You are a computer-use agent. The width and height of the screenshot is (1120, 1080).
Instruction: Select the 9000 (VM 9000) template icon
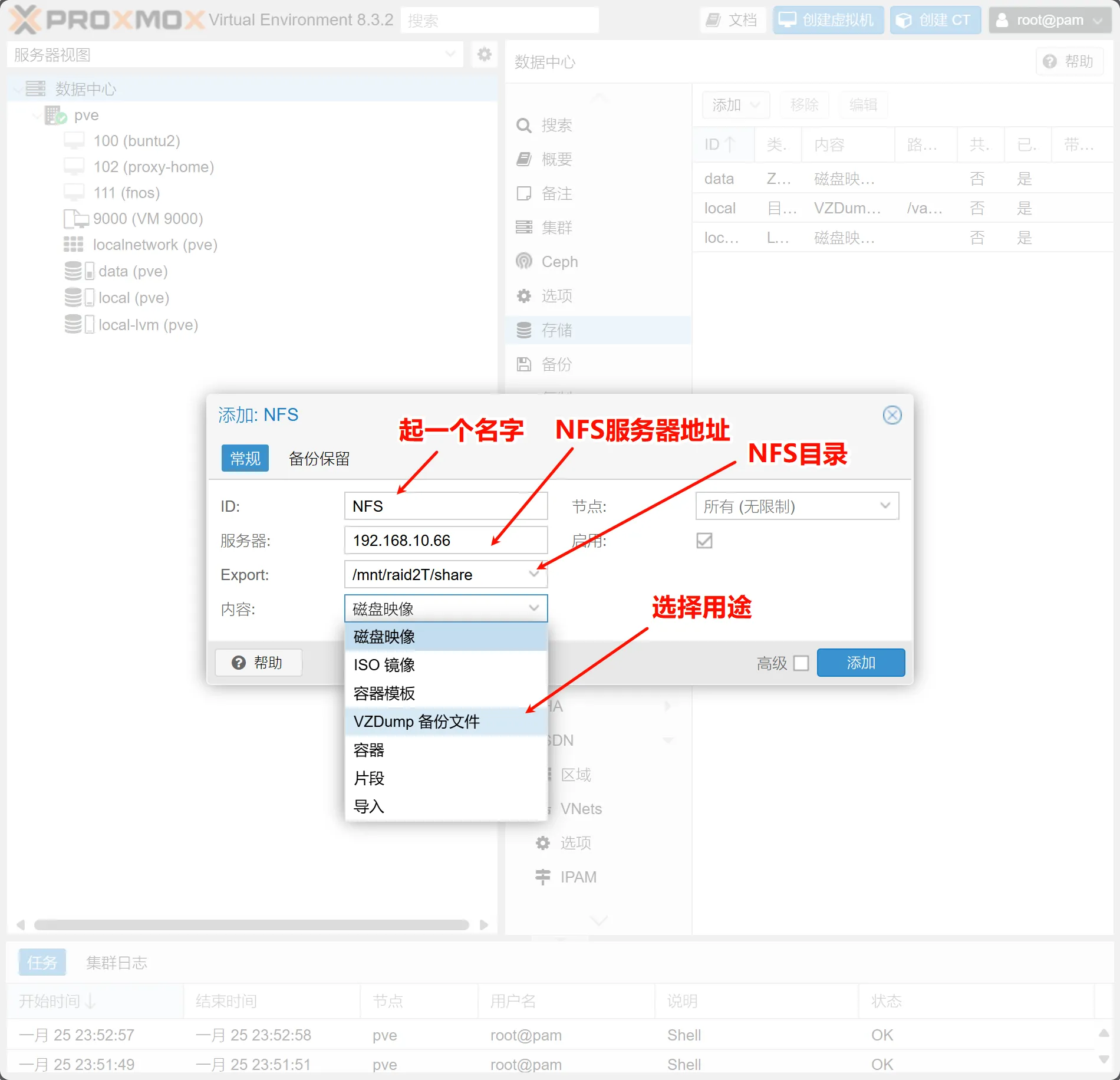point(75,219)
